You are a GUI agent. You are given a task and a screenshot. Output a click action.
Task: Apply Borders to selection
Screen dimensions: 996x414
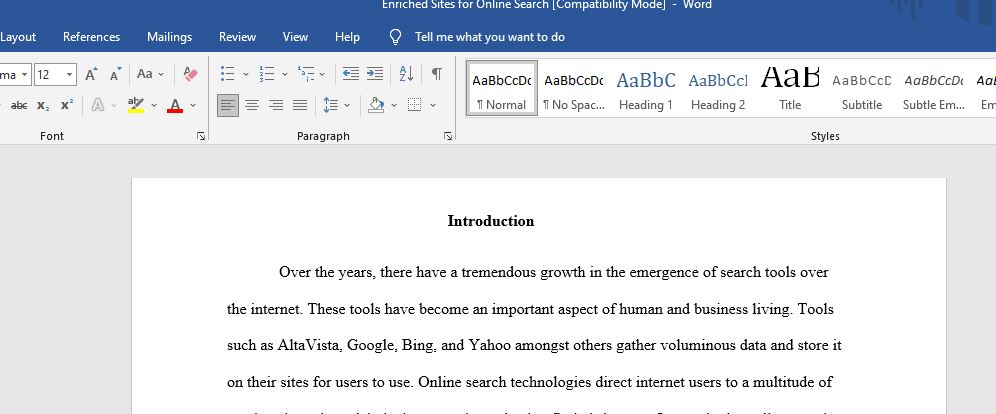pos(415,105)
